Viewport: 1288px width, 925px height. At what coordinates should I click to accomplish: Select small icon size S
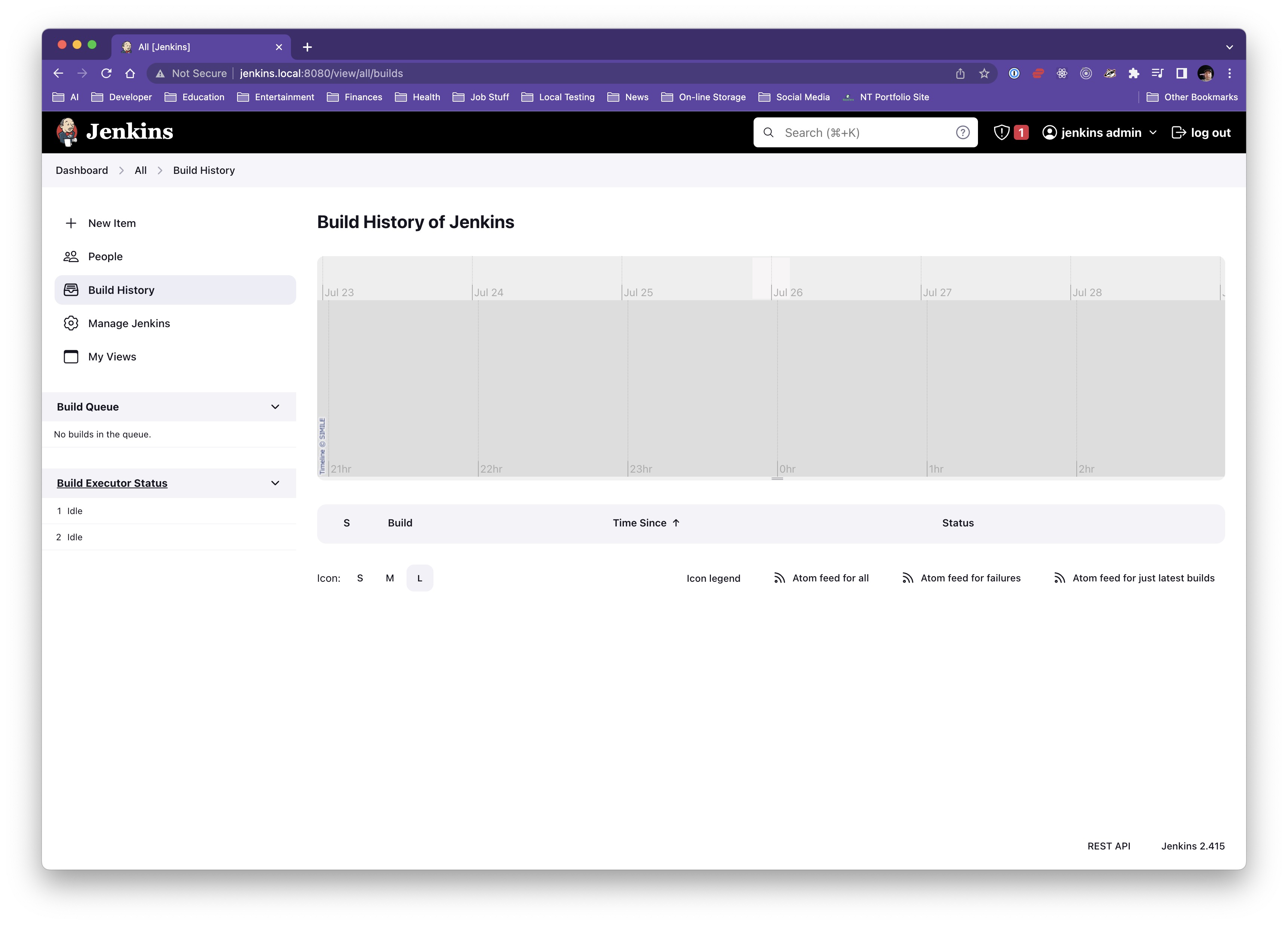pyautogui.click(x=360, y=578)
